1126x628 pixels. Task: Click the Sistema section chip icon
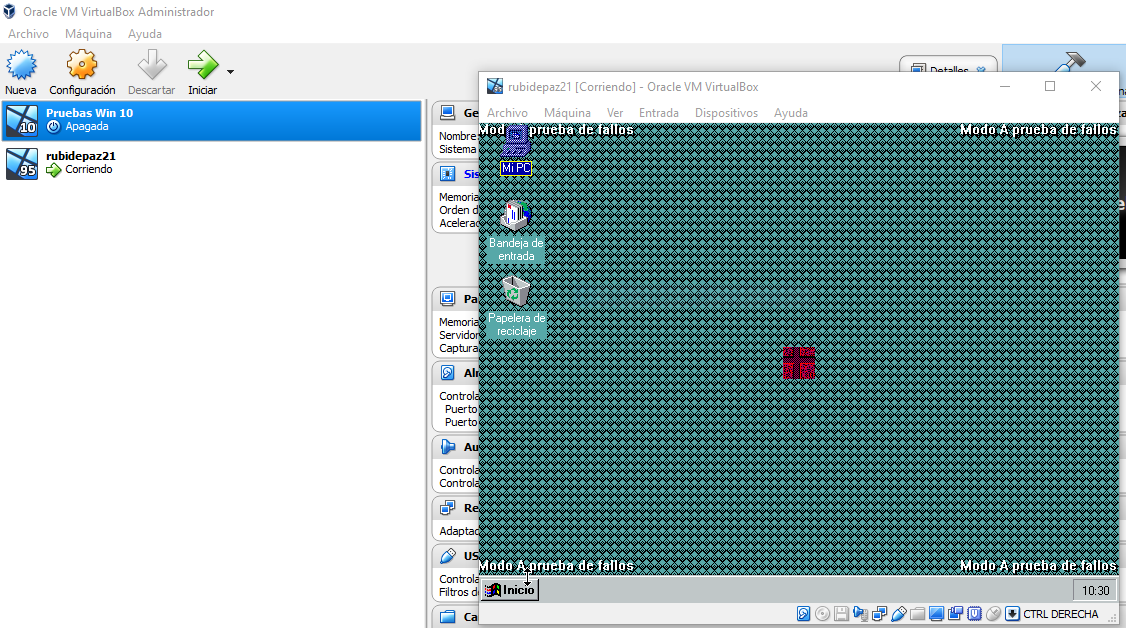coord(447,174)
